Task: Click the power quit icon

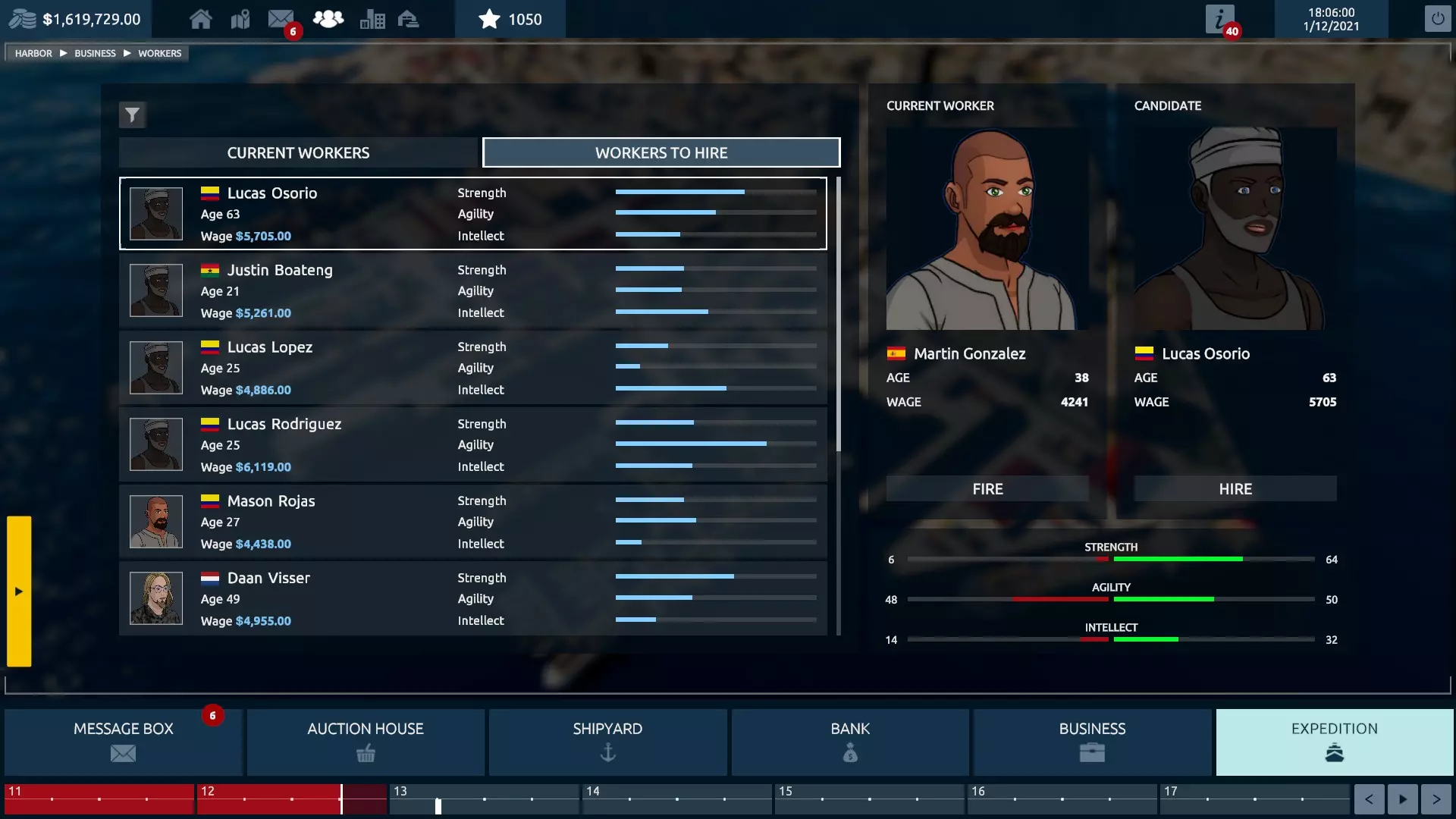Action: click(1437, 19)
